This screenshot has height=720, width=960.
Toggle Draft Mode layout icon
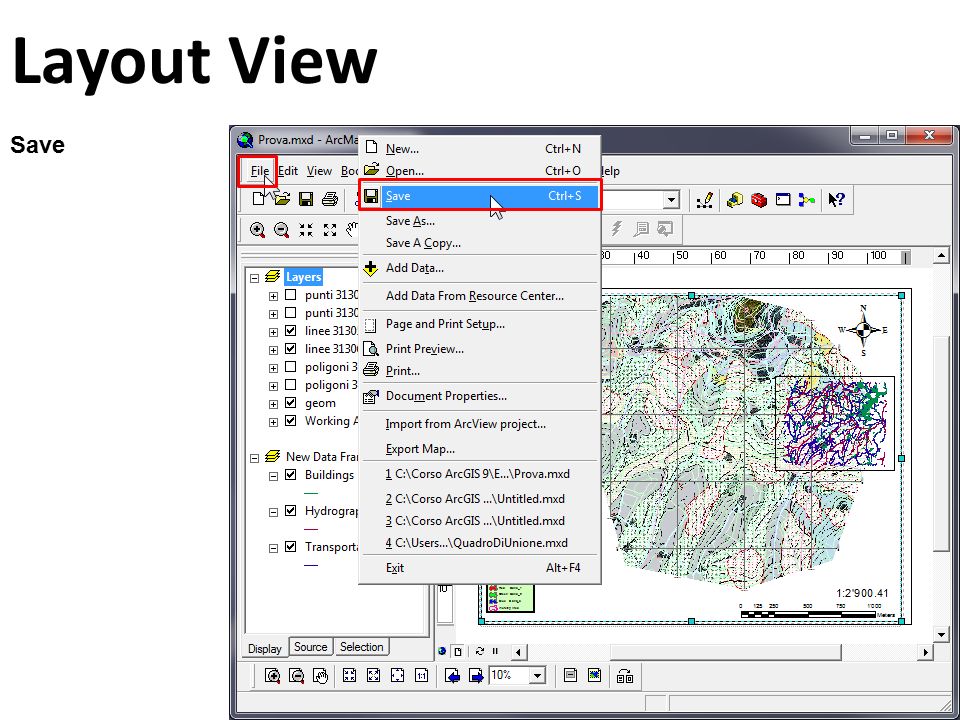tap(570, 675)
